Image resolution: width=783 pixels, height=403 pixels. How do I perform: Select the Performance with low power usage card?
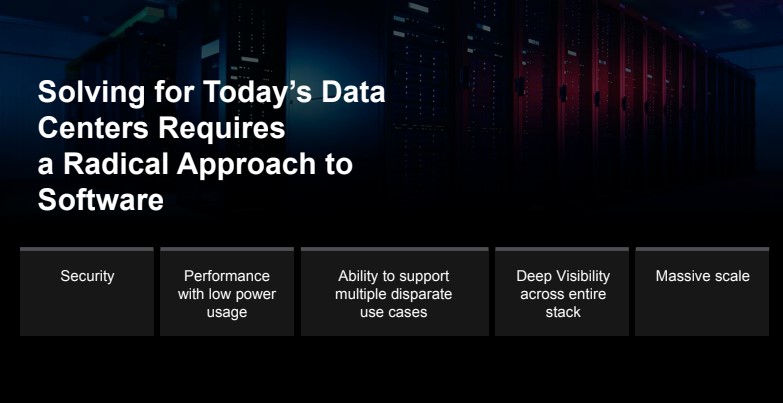[227, 293]
